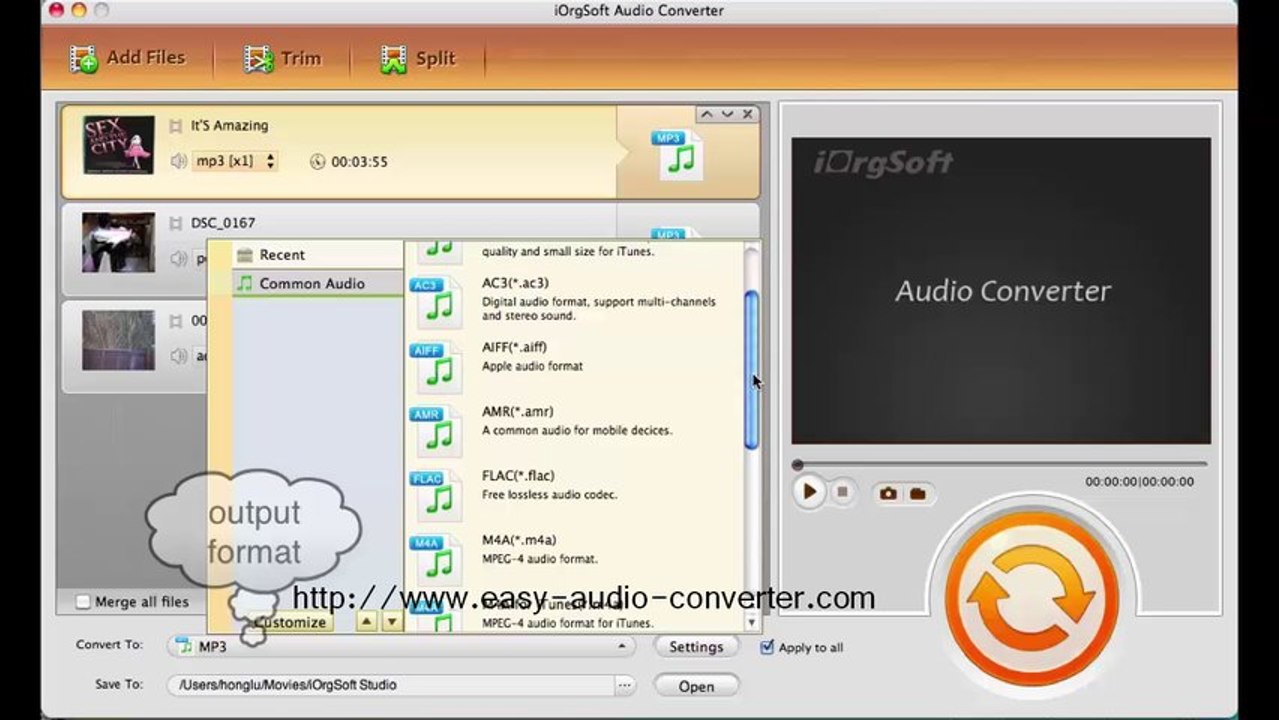Viewport: 1279px width, 720px height.
Task: Select the Sex and the City thumbnail
Action: (118, 144)
